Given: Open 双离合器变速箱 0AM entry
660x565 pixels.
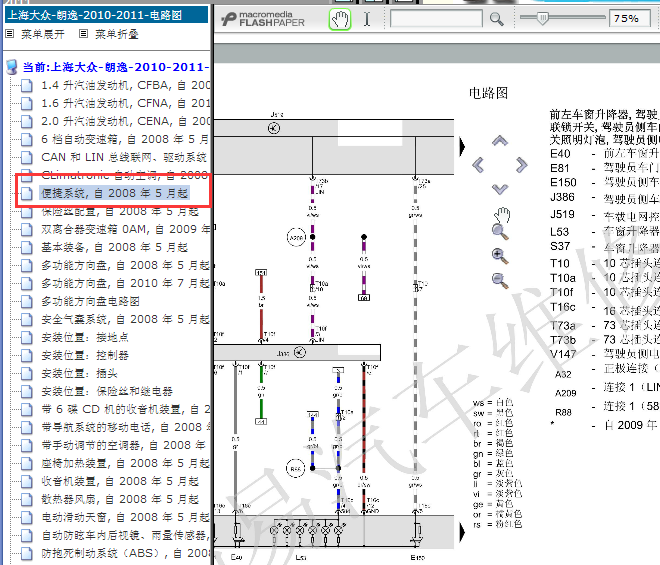Looking at the screenshot, I should click(x=125, y=229).
